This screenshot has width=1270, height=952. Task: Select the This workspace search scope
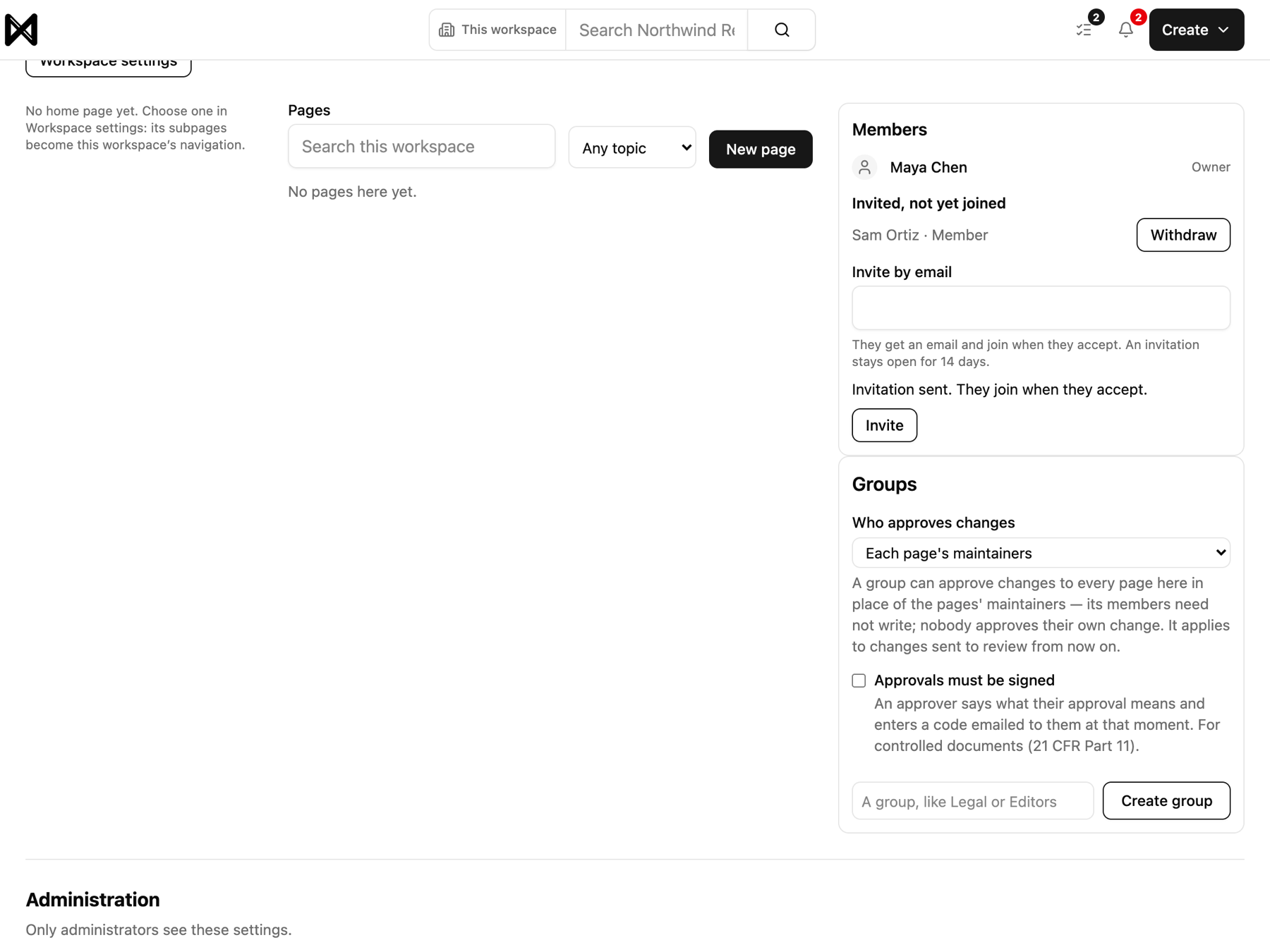coord(497,30)
